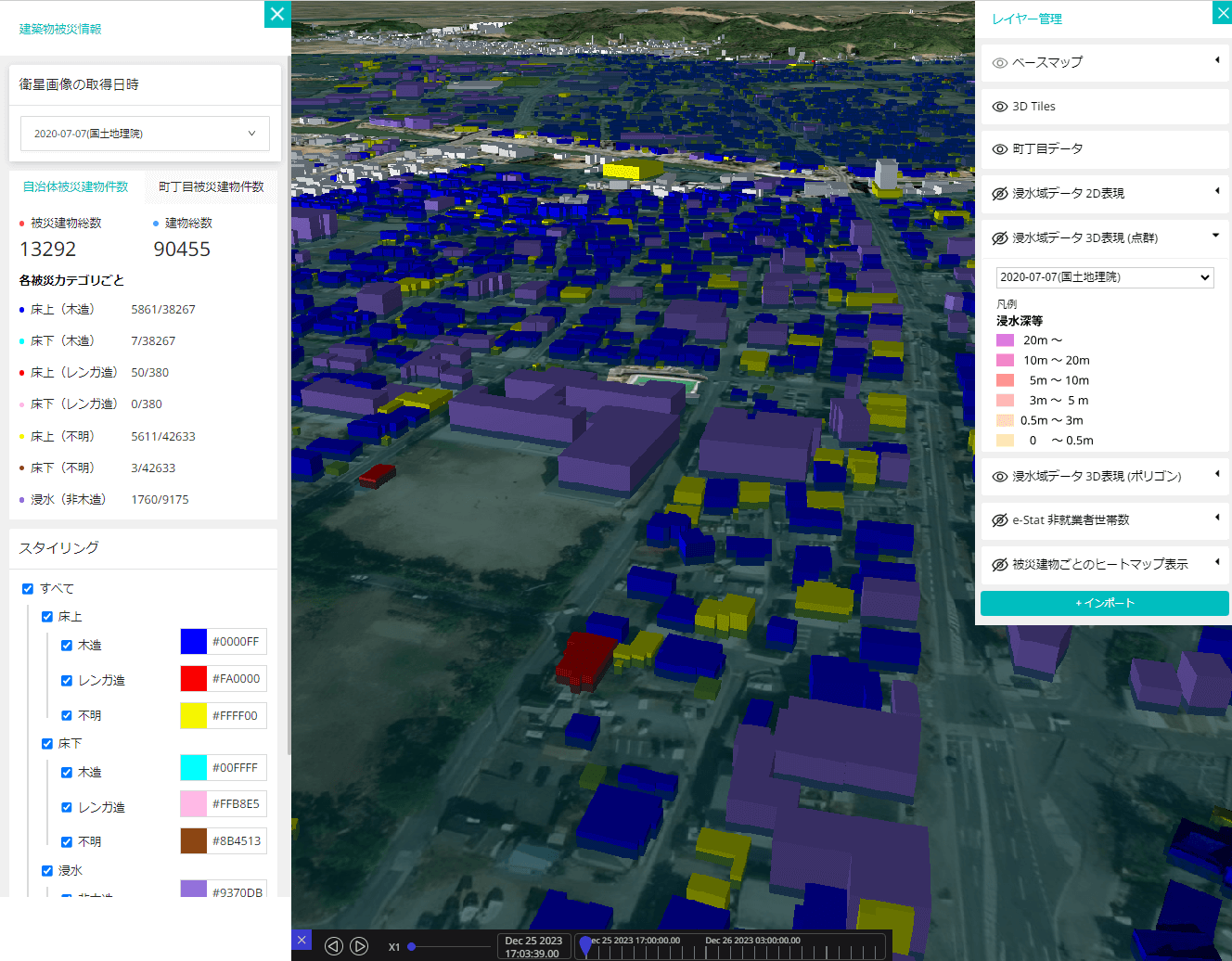Toggle the 床下 group checkbox
This screenshot has height=961, width=1232.
click(x=47, y=744)
